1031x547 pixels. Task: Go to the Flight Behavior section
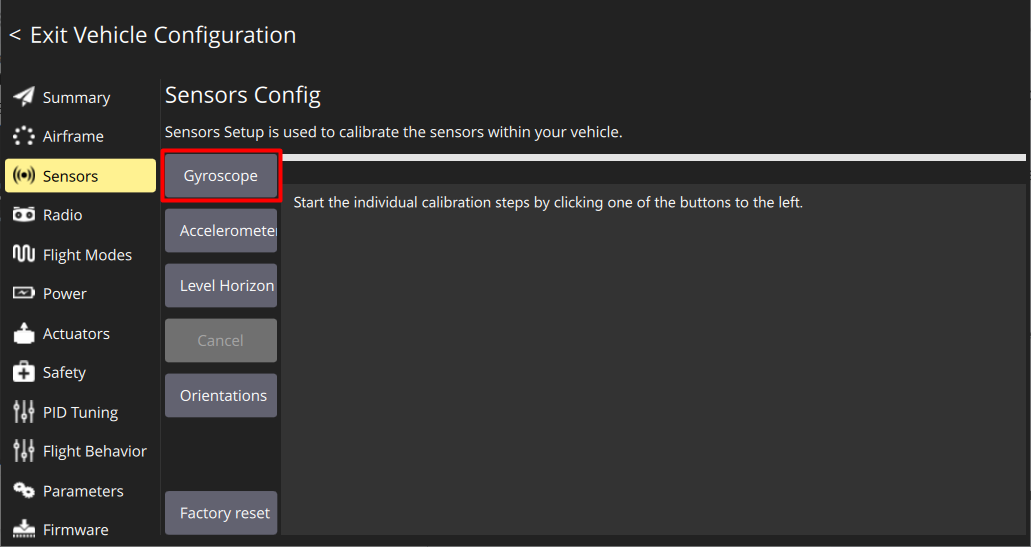94,451
